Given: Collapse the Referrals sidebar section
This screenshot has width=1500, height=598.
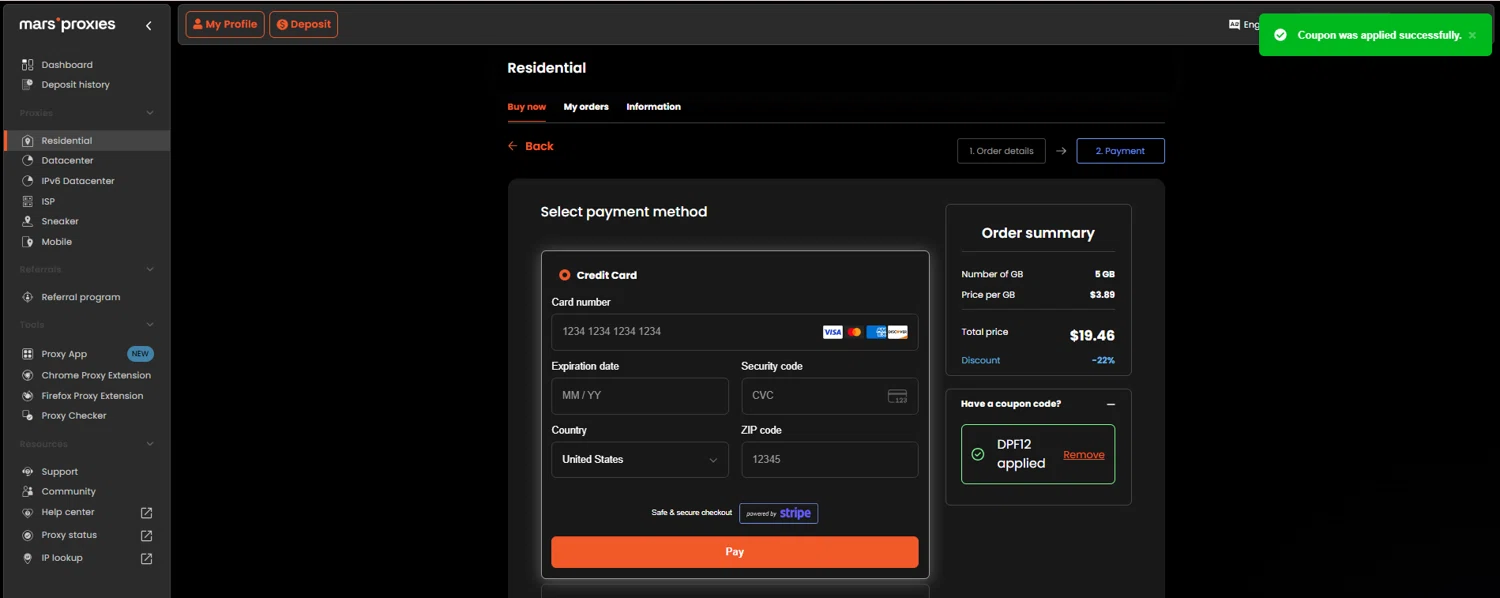Looking at the screenshot, I should (150, 269).
